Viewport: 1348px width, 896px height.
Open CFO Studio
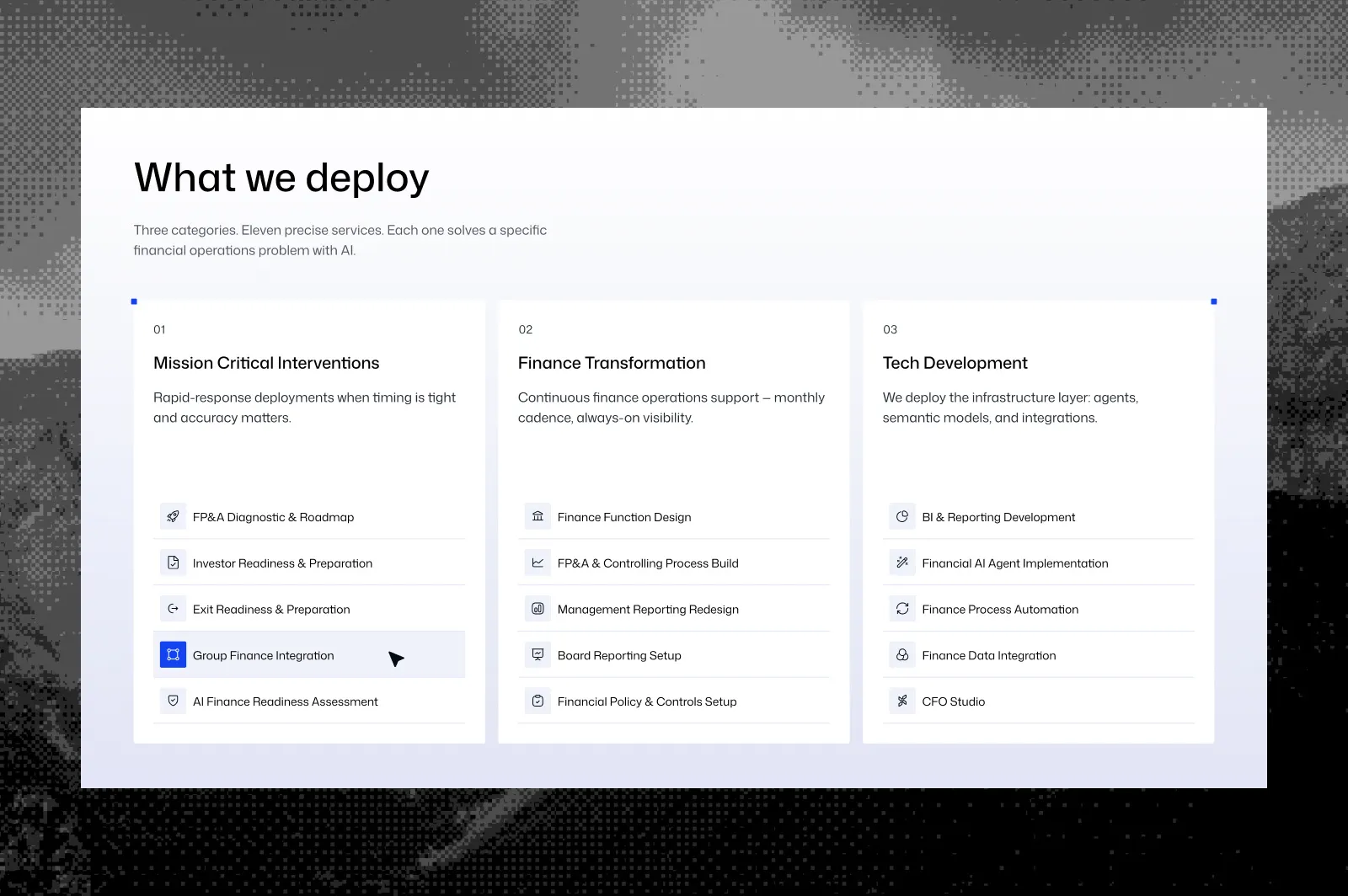[1039, 701]
